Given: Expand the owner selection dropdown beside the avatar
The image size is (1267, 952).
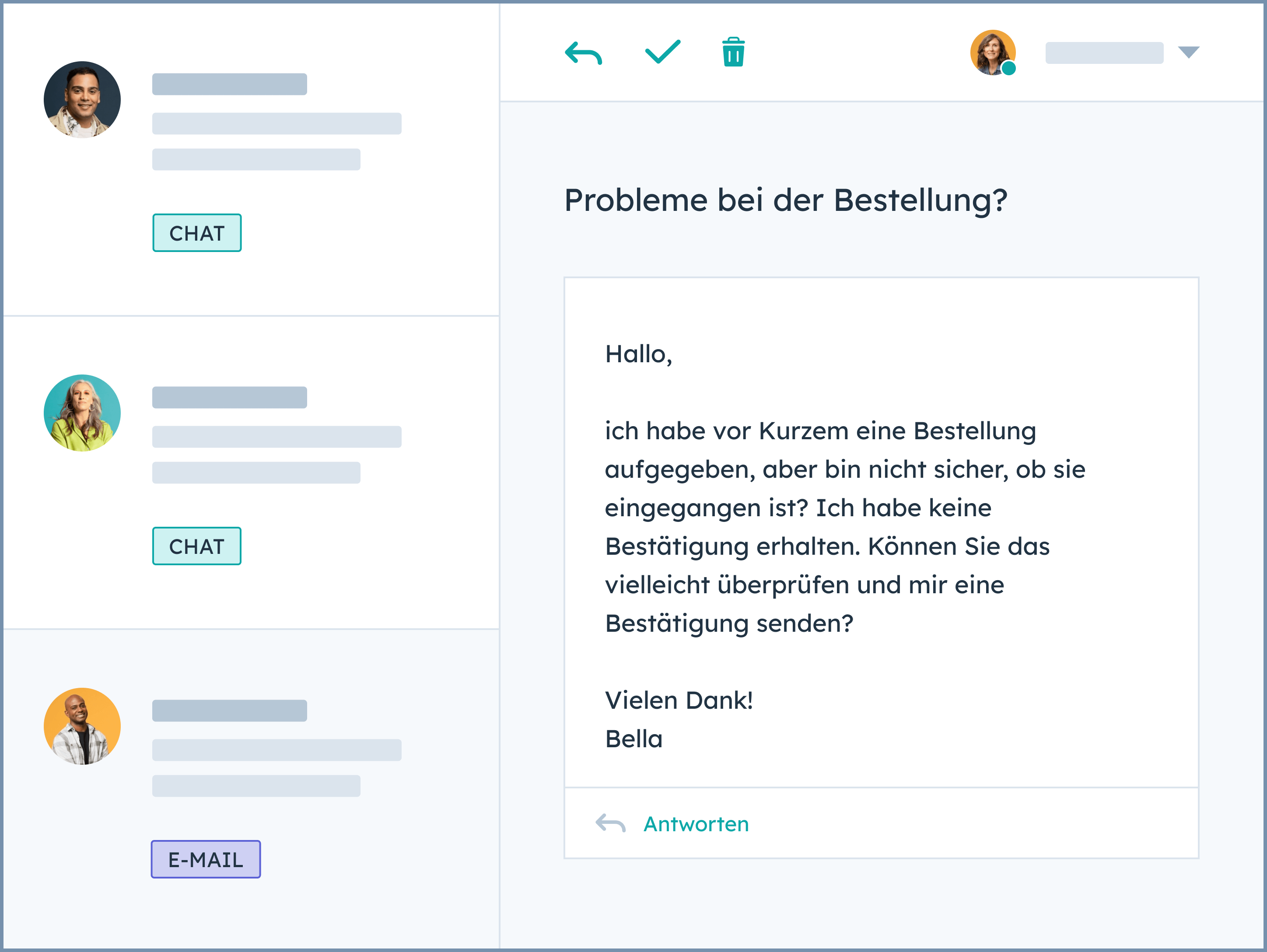Looking at the screenshot, I should click(1190, 52).
